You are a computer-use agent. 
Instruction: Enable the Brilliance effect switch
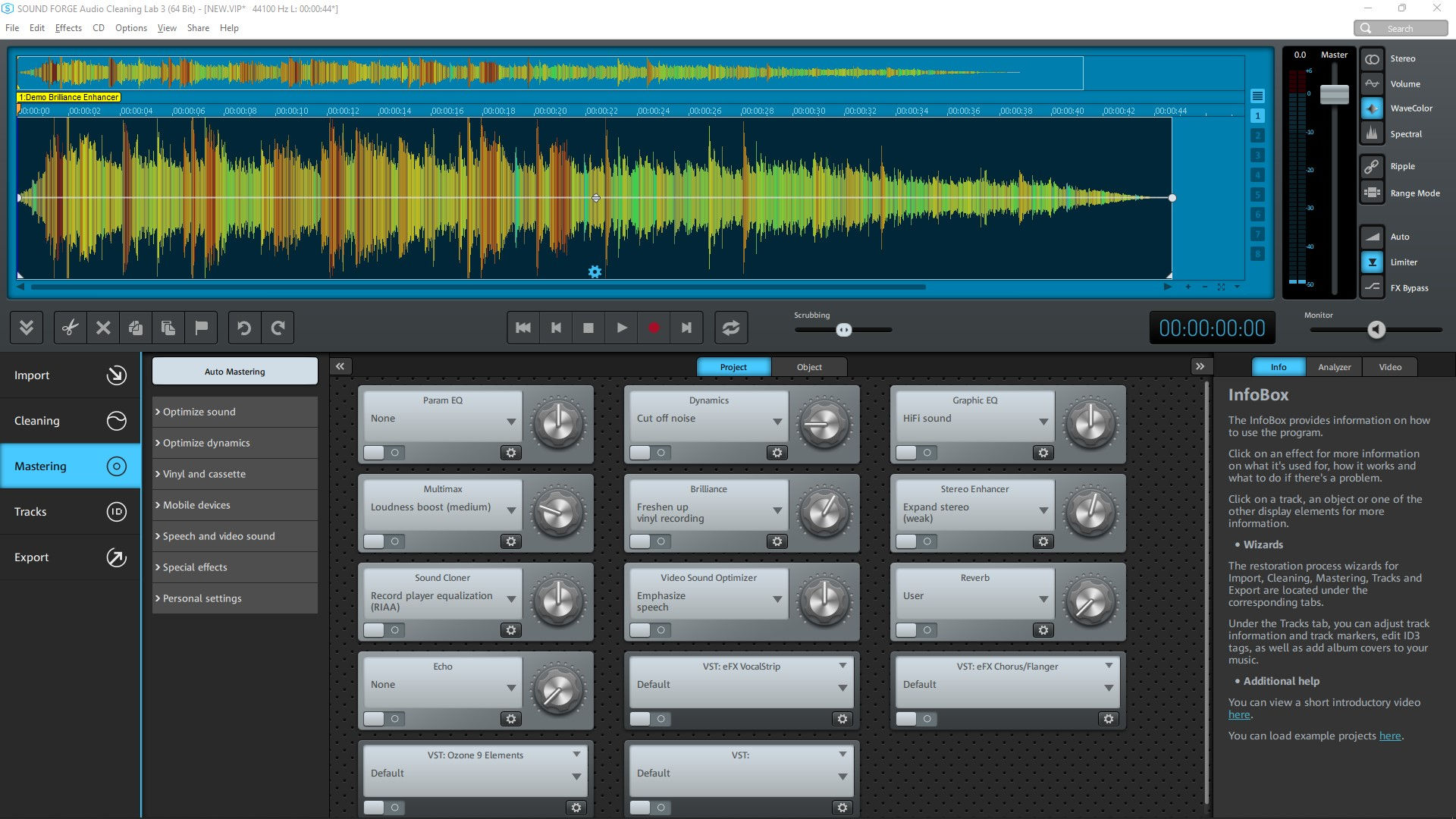639,541
